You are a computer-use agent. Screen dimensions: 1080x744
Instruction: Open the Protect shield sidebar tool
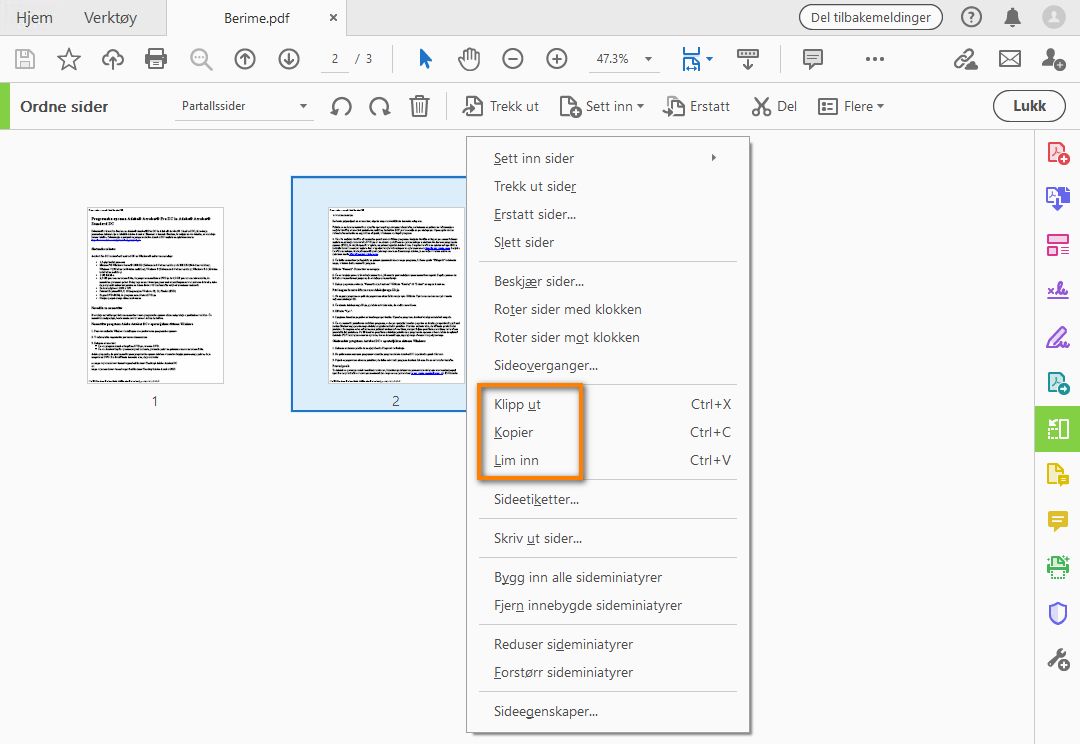click(1058, 613)
